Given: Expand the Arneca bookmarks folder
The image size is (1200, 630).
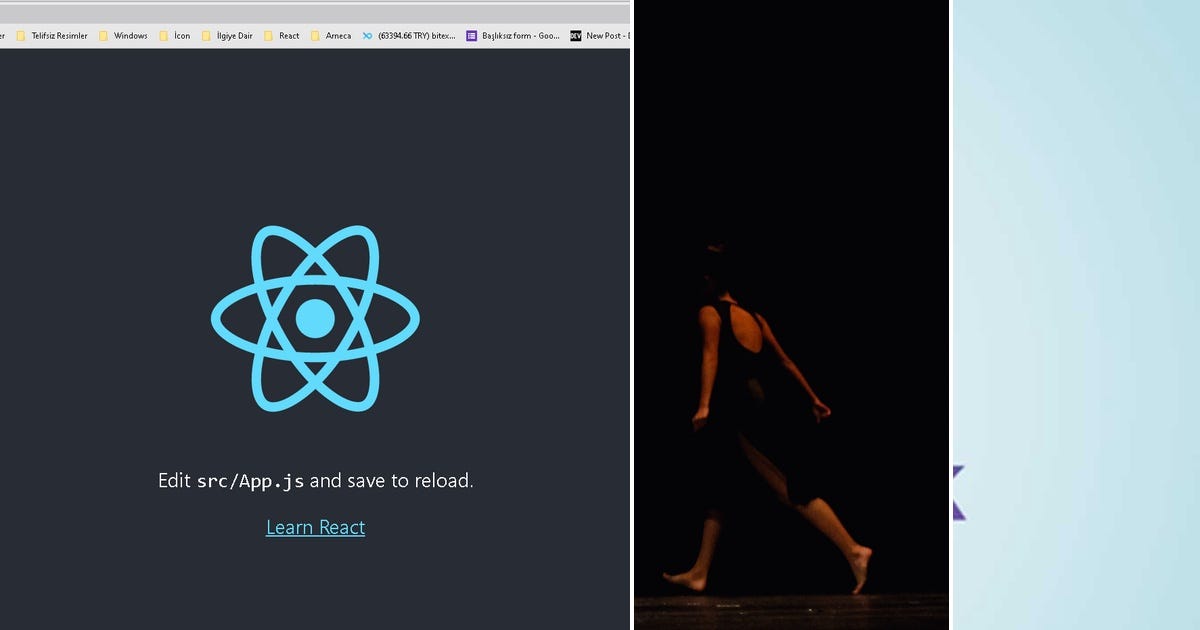Looking at the screenshot, I should click(x=333, y=35).
